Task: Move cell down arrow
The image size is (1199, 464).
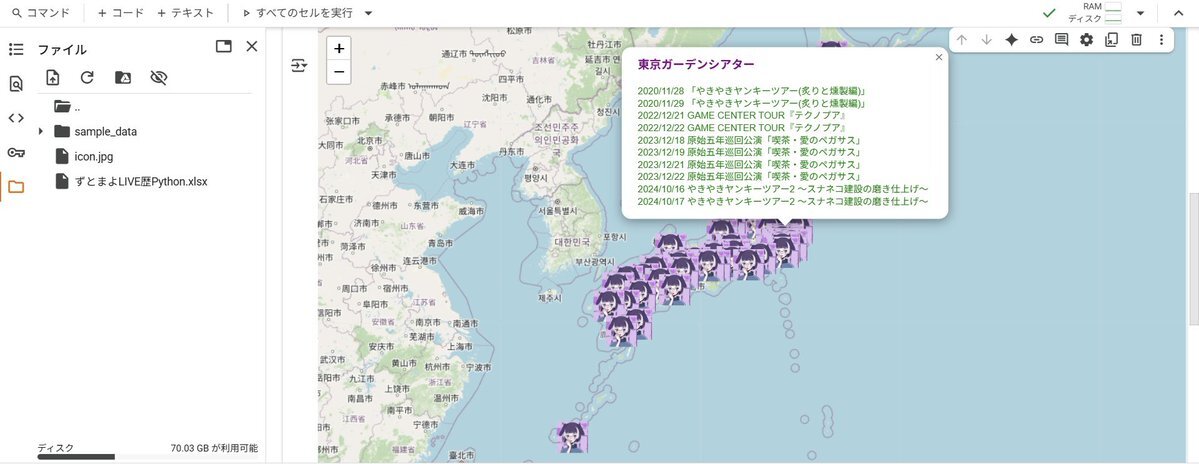Action: [x=986, y=40]
